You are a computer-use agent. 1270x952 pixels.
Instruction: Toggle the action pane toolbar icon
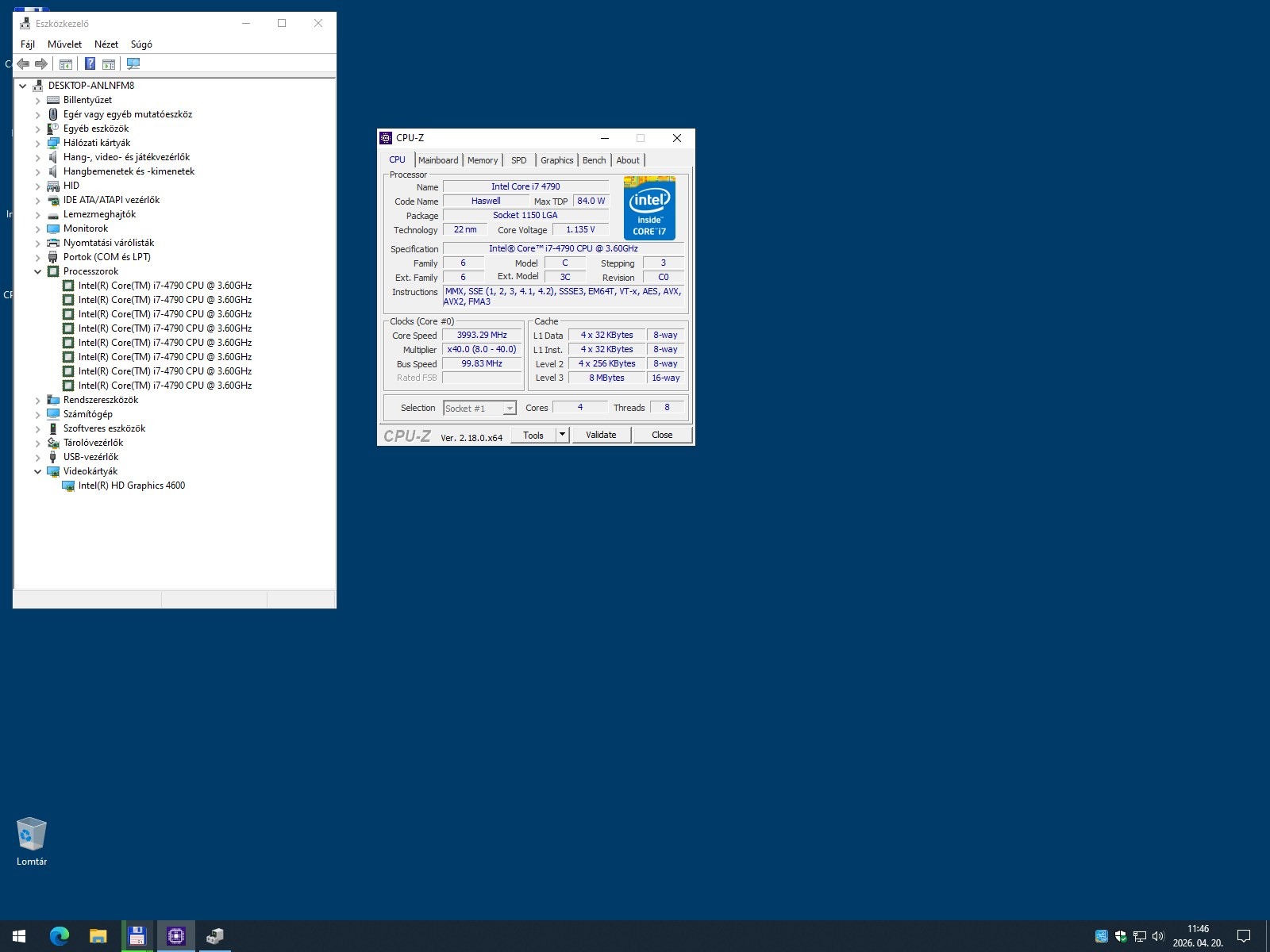point(109,63)
